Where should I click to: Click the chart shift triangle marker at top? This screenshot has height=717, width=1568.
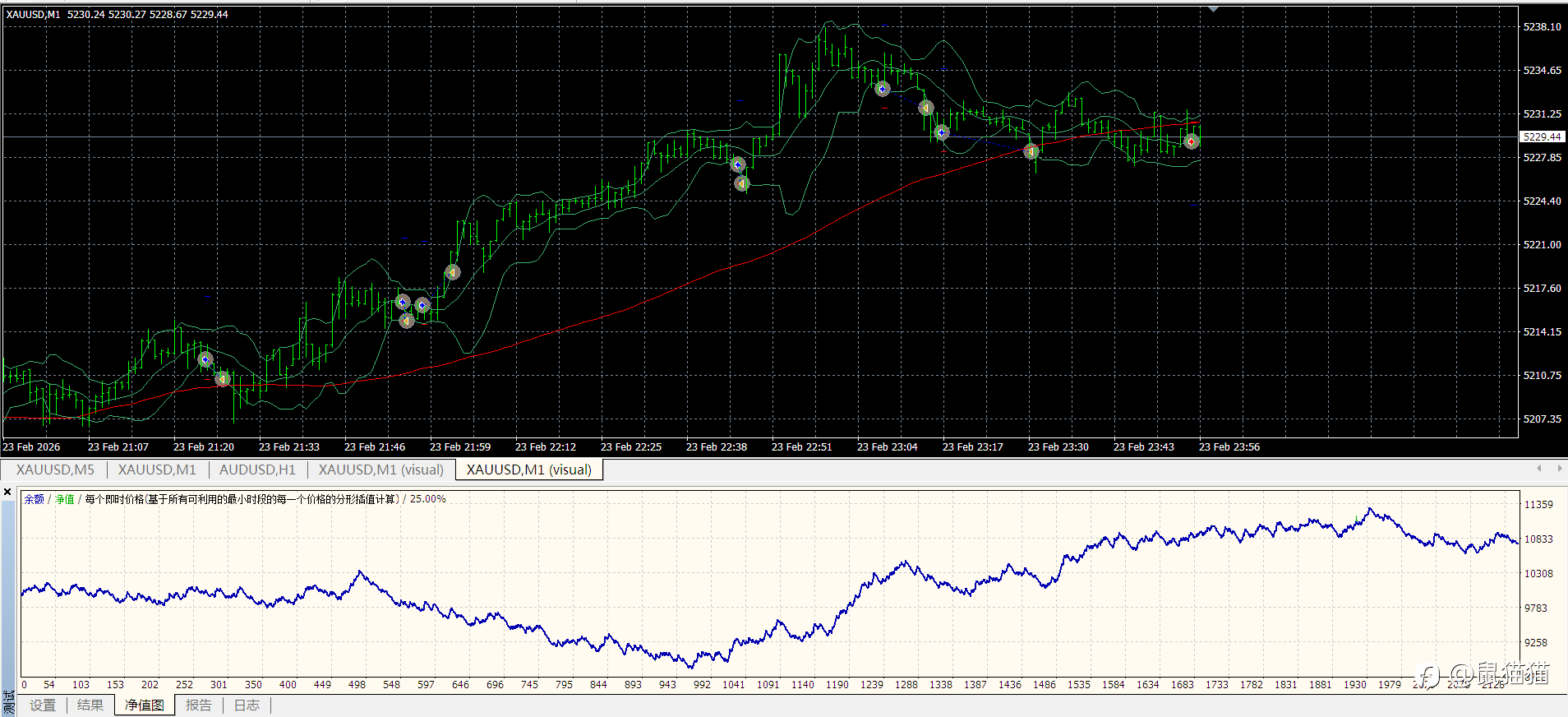[x=1213, y=9]
